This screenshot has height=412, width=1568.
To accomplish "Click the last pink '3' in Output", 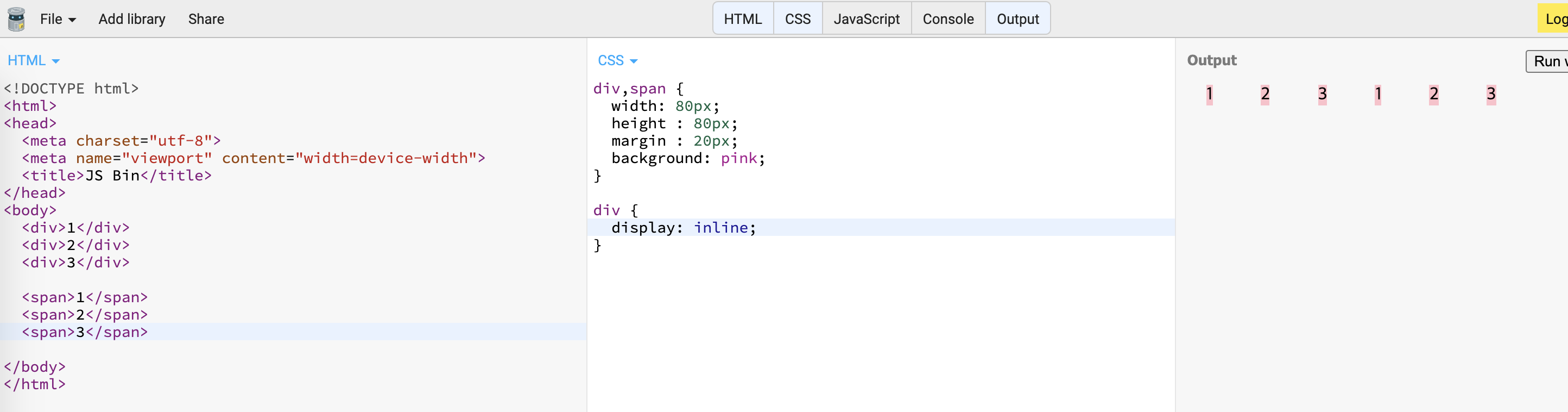I will pos(1491,95).
